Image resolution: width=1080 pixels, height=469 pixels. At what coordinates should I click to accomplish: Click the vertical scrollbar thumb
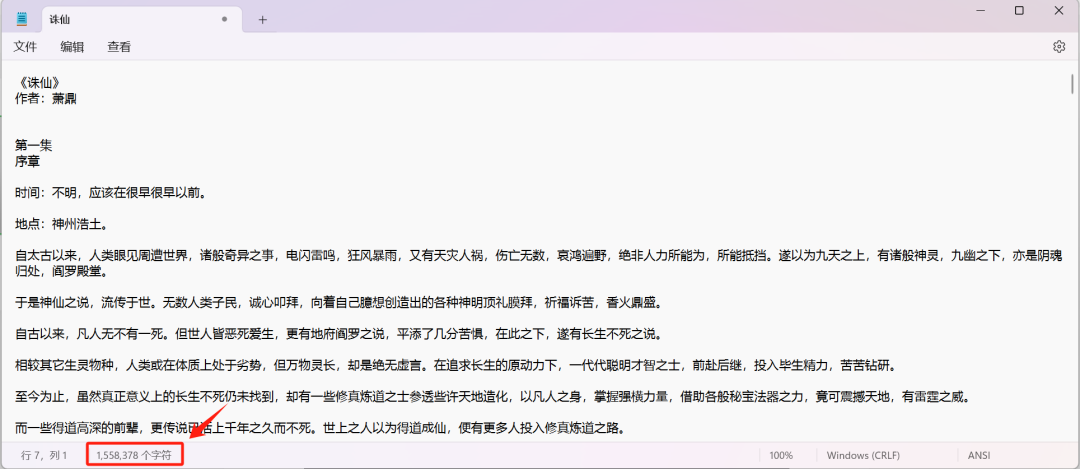pos(1072,83)
